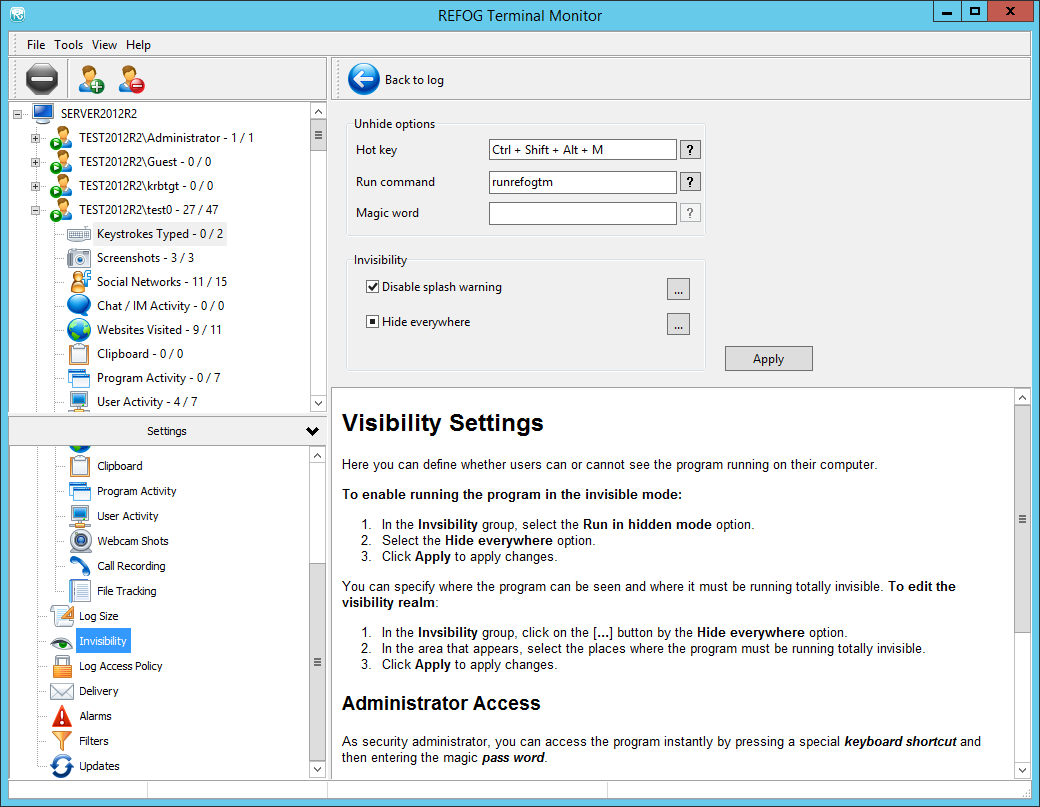Uncheck Disable splash warning checkbox
Viewport: 1040px width, 807px height.
(x=373, y=287)
